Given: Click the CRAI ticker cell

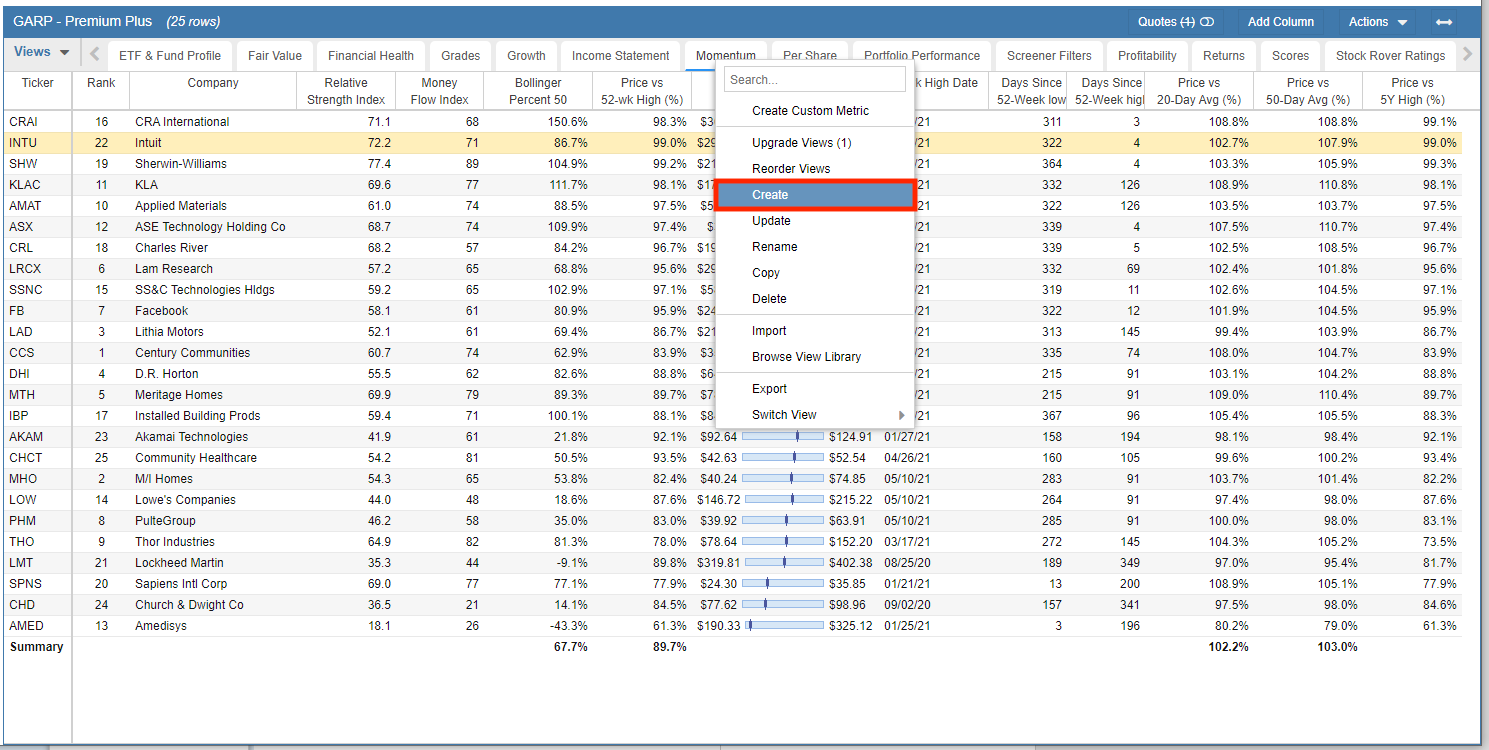Looking at the screenshot, I should [x=38, y=122].
